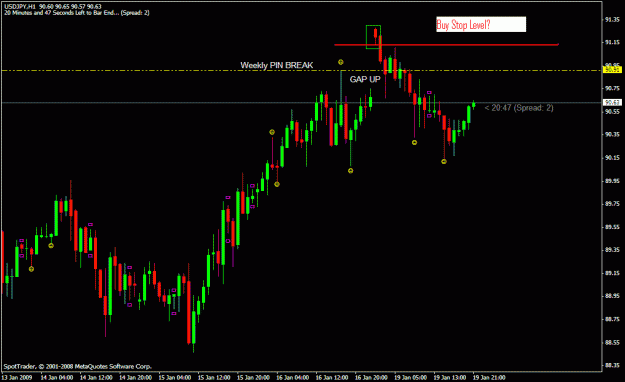Click the current price tag 90.63 on the axis
Screen dimensions: 625x382
[x=612, y=102]
